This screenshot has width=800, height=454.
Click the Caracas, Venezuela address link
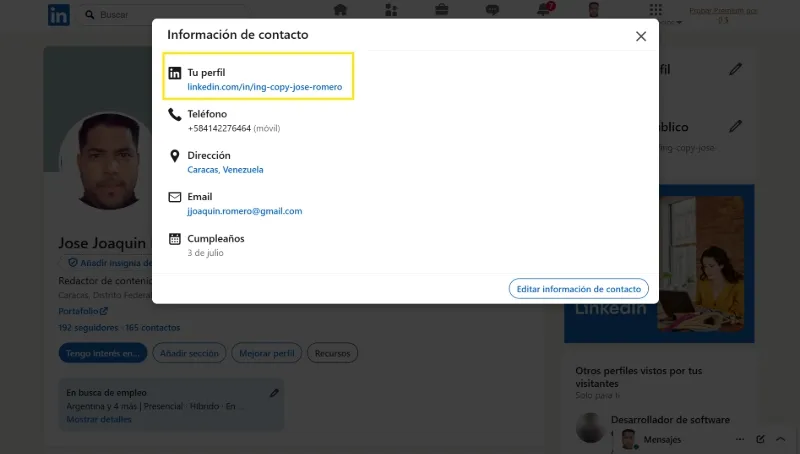coord(225,169)
